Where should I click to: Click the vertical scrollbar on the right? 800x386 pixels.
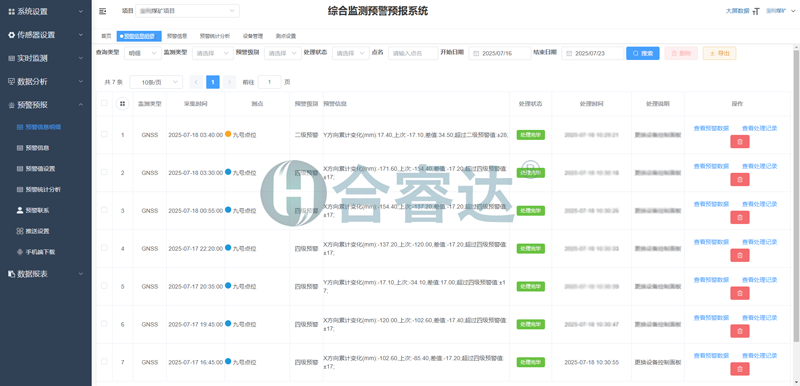(796, 195)
